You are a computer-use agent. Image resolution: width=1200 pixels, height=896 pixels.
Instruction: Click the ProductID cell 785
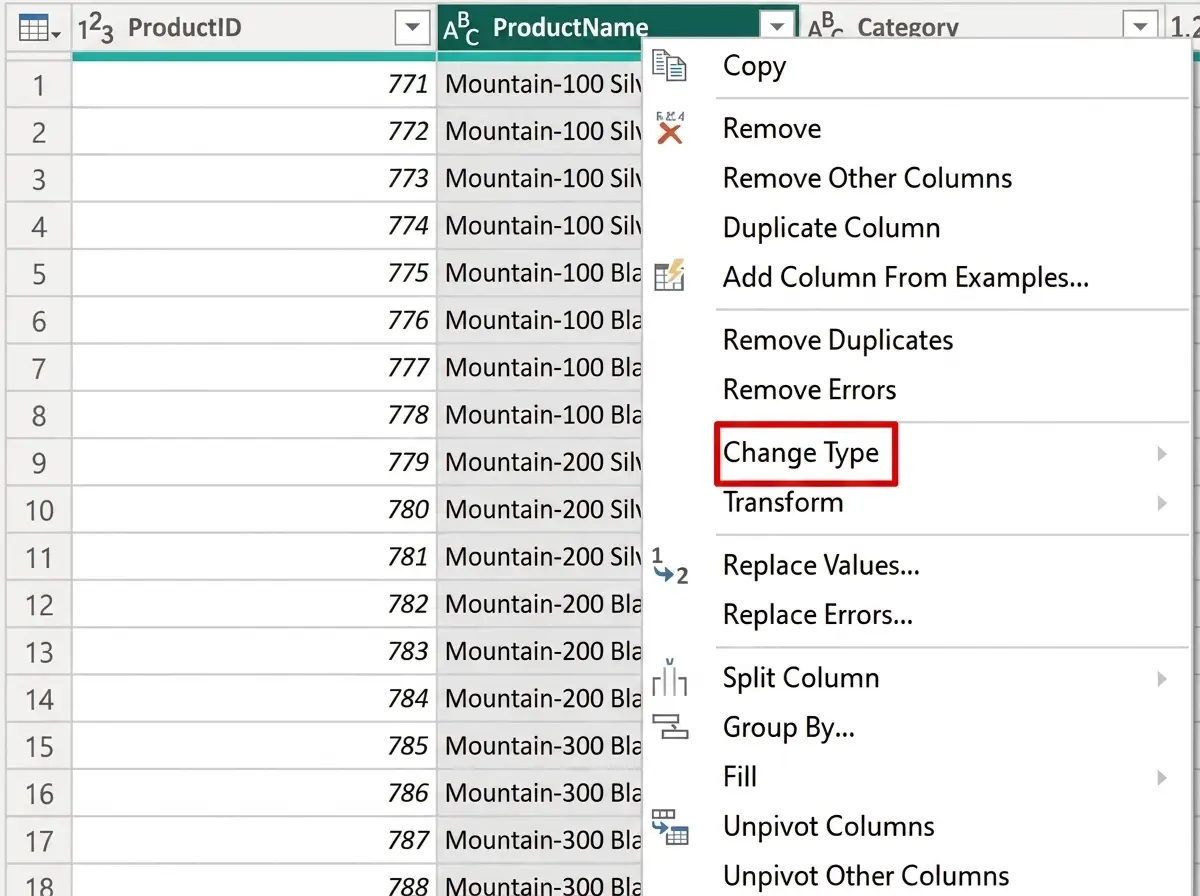click(254, 747)
